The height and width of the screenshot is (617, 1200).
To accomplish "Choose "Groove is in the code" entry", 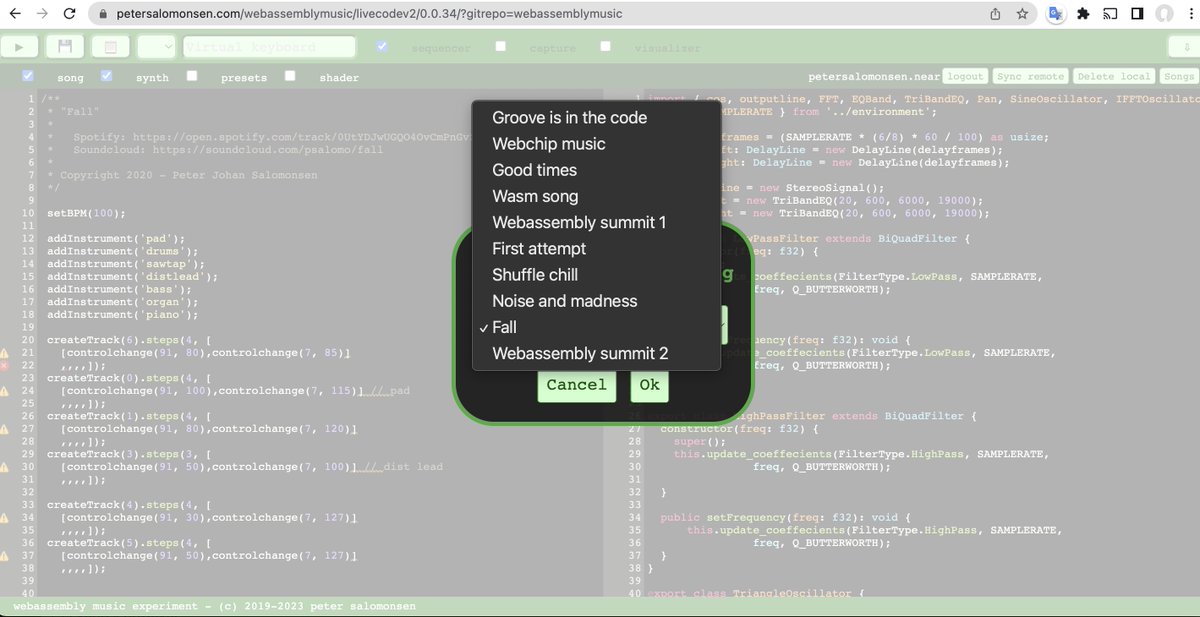I will pyautogui.click(x=567, y=117).
